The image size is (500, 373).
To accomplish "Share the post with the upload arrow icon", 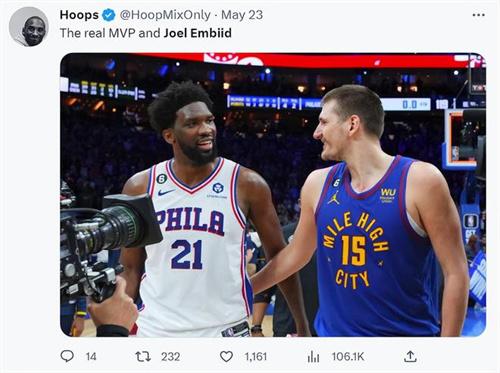I will point(410,356).
